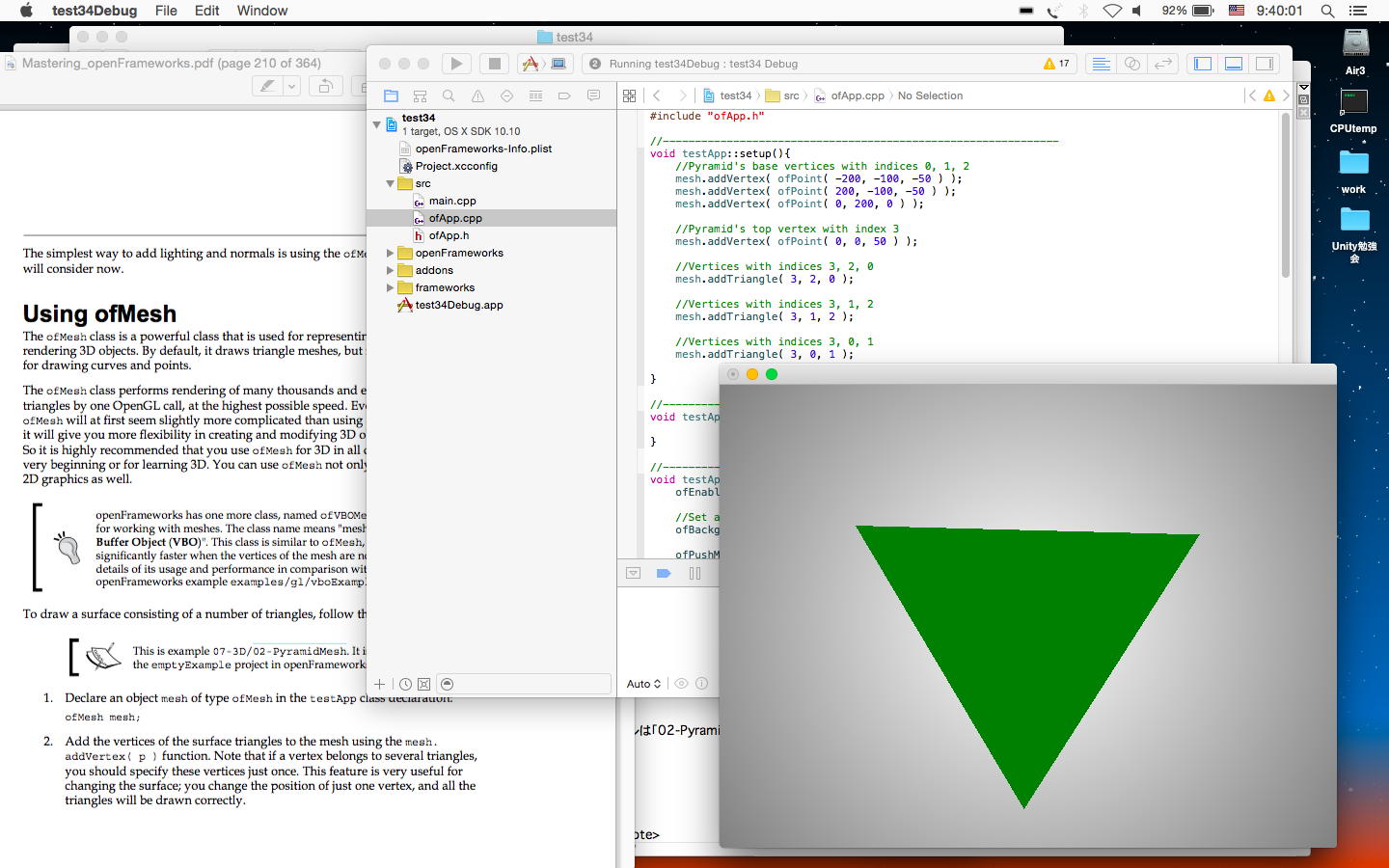1389x868 pixels.
Task: Select main.cpp in the project navigator
Action: tap(451, 201)
